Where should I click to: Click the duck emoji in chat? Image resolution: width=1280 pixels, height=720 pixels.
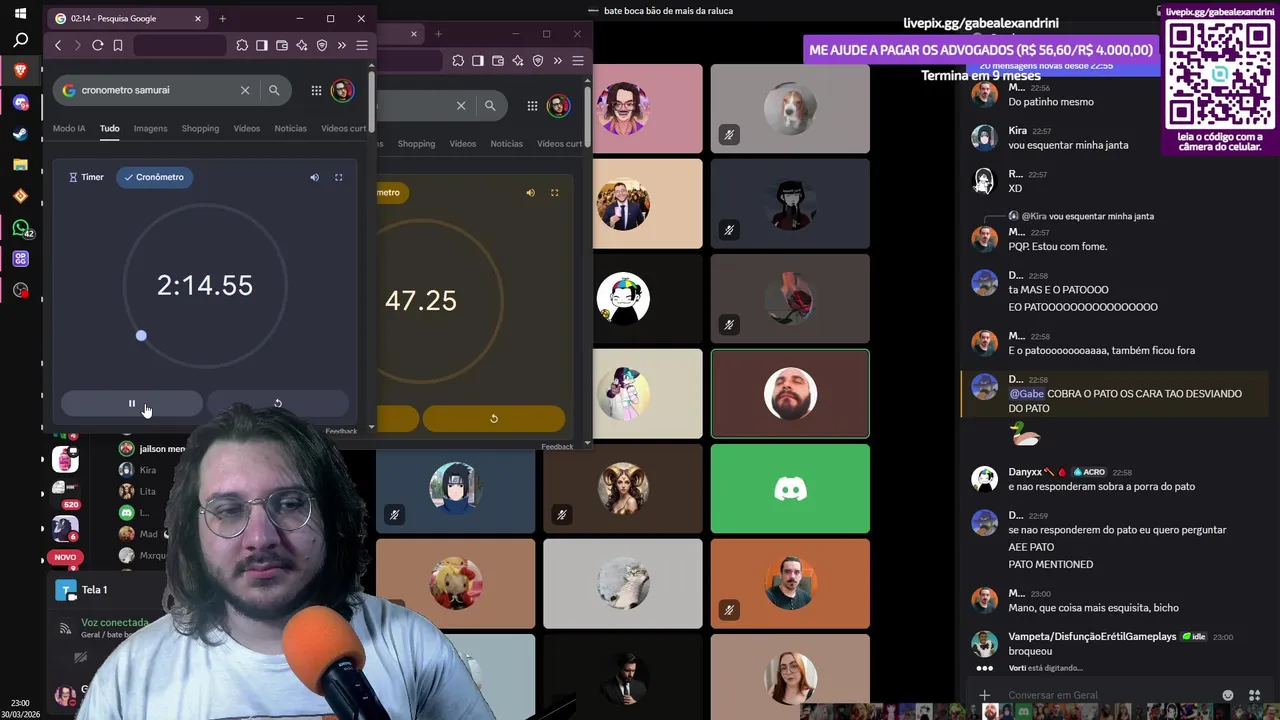(x=1025, y=434)
